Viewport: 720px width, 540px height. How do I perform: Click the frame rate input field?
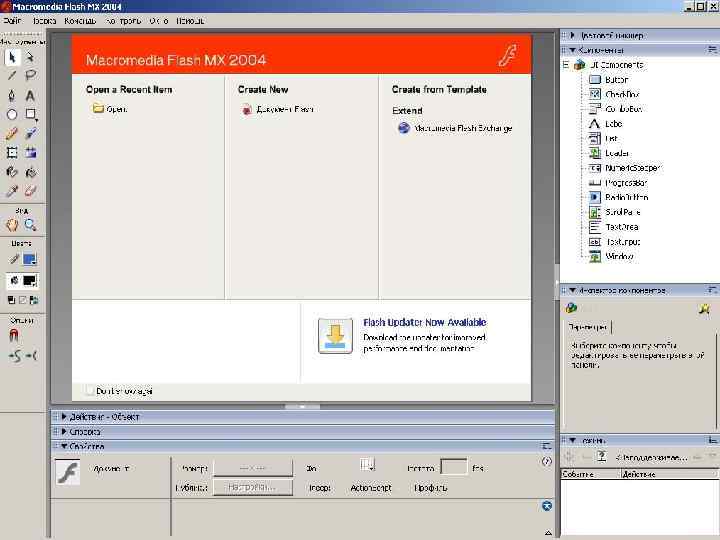[453, 467]
